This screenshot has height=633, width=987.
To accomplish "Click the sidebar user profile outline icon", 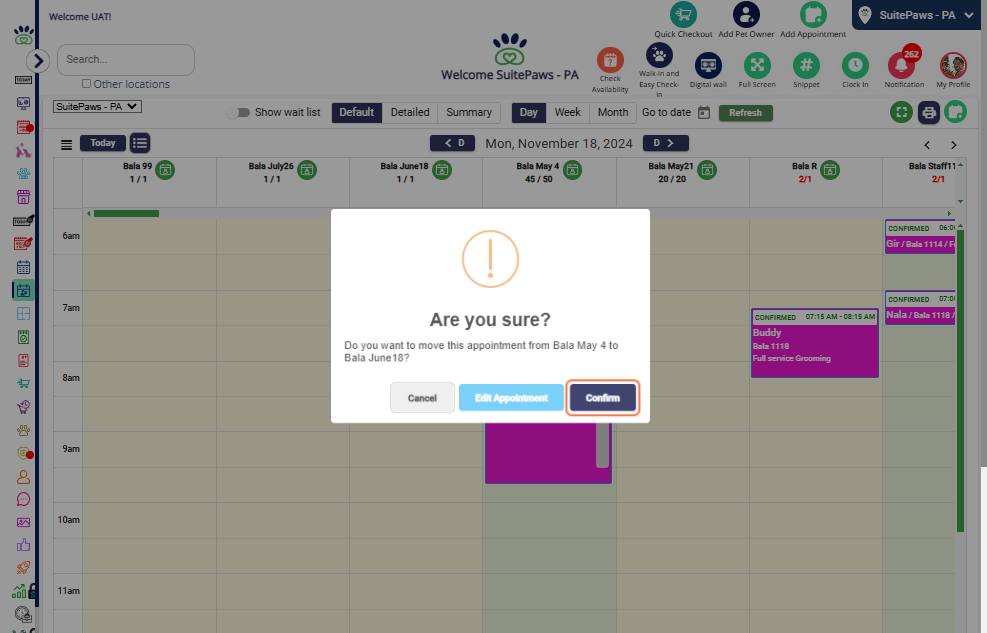I will pos(23,477).
